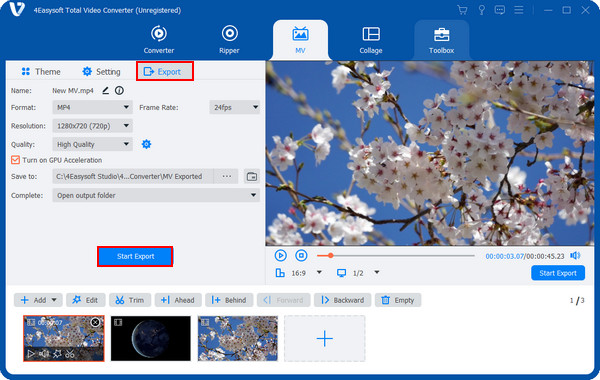Open the output folder icon
Image resolution: width=600 pixels, height=380 pixels.
point(252,176)
